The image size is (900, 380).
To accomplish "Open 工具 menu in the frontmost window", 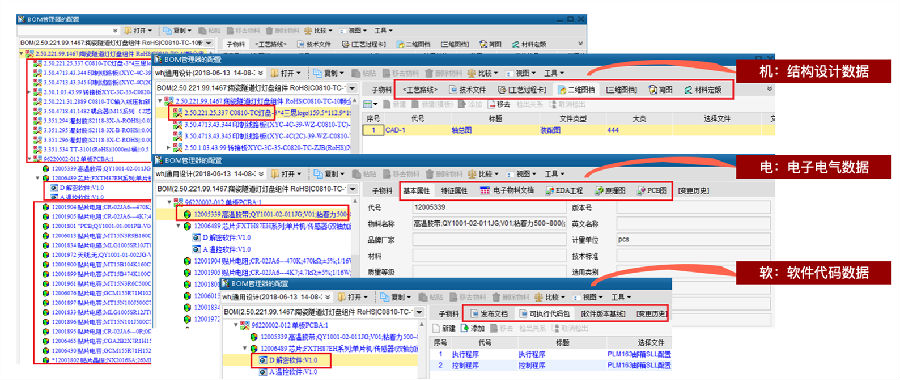I will point(620,297).
